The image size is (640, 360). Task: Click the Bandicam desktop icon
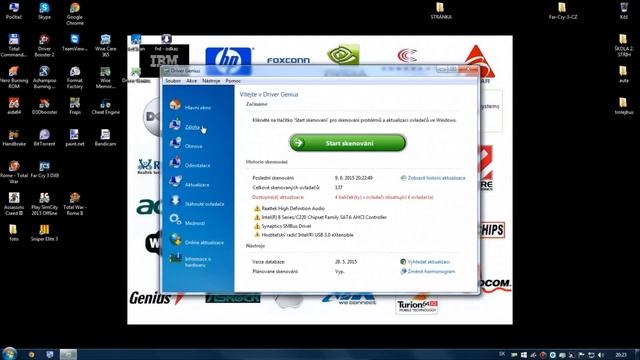[x=105, y=138]
